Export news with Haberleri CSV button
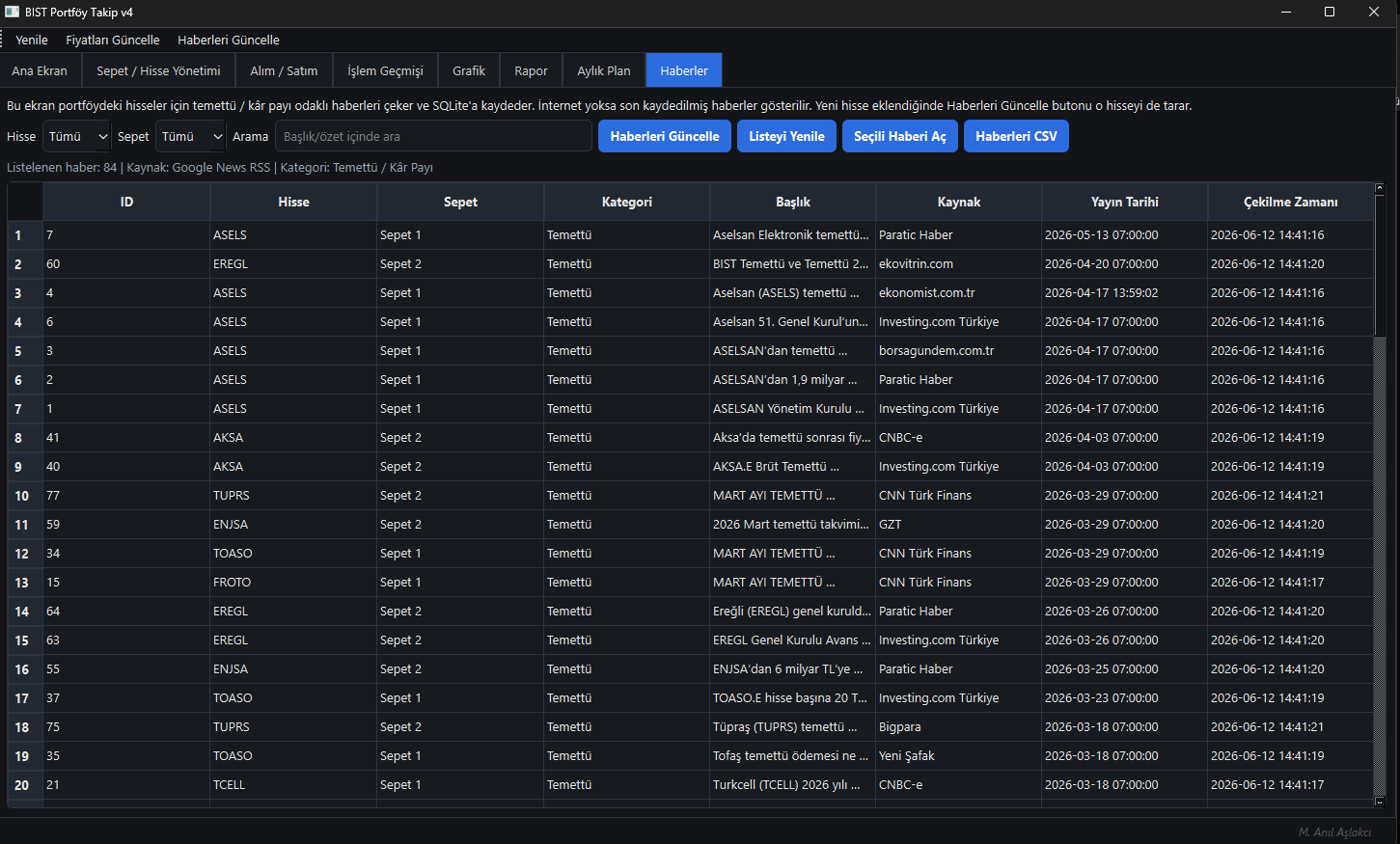Screen dimensions: 1400x844 1016,136
